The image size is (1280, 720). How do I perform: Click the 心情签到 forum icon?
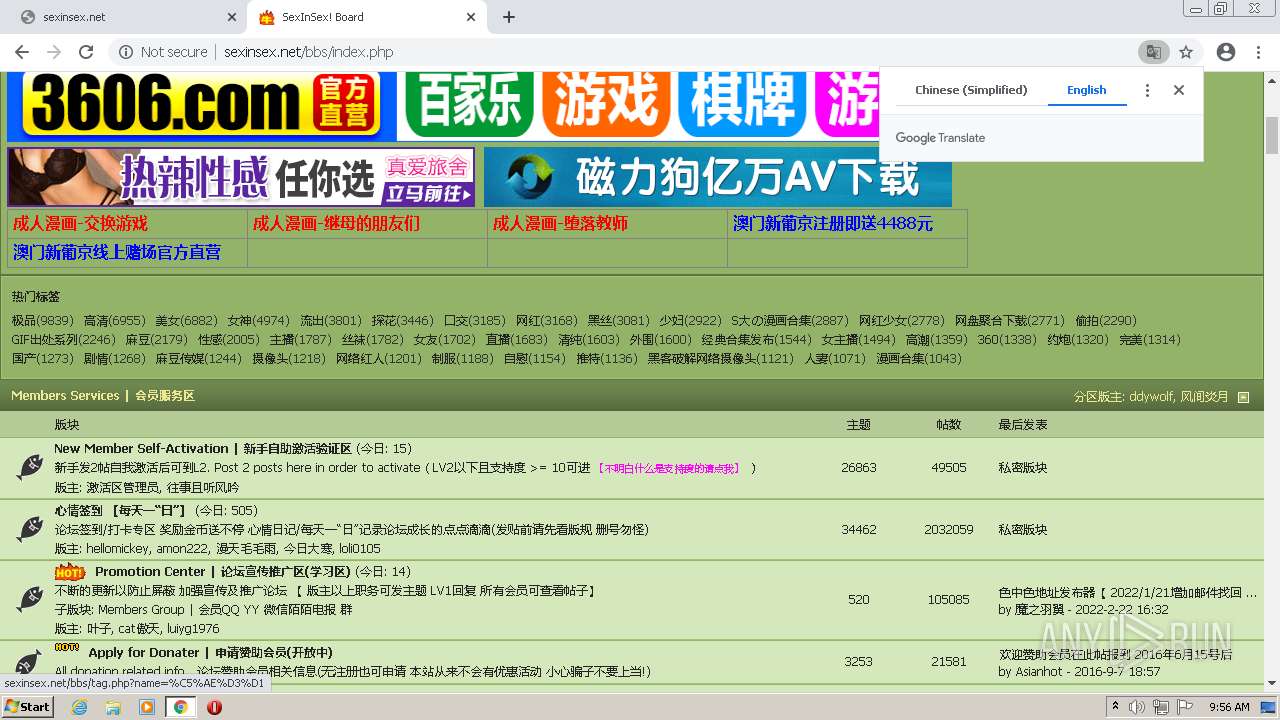(30, 529)
